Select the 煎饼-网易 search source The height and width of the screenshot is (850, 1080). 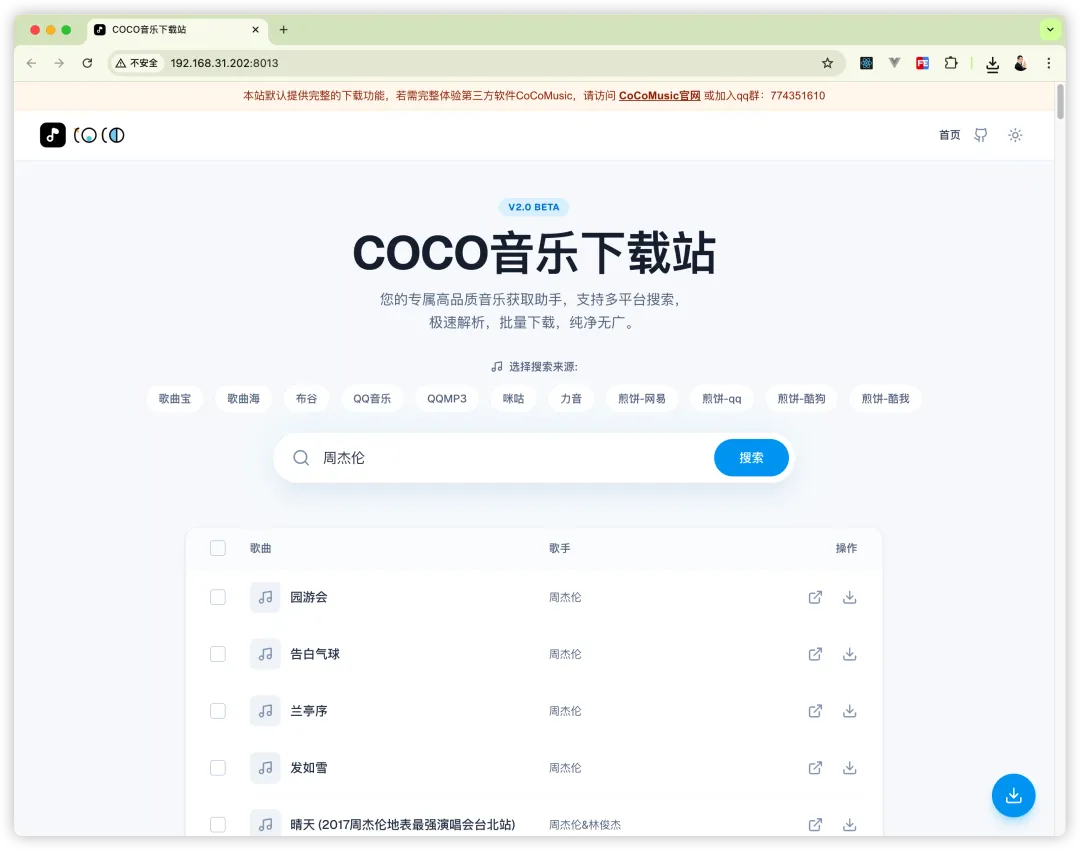click(642, 399)
